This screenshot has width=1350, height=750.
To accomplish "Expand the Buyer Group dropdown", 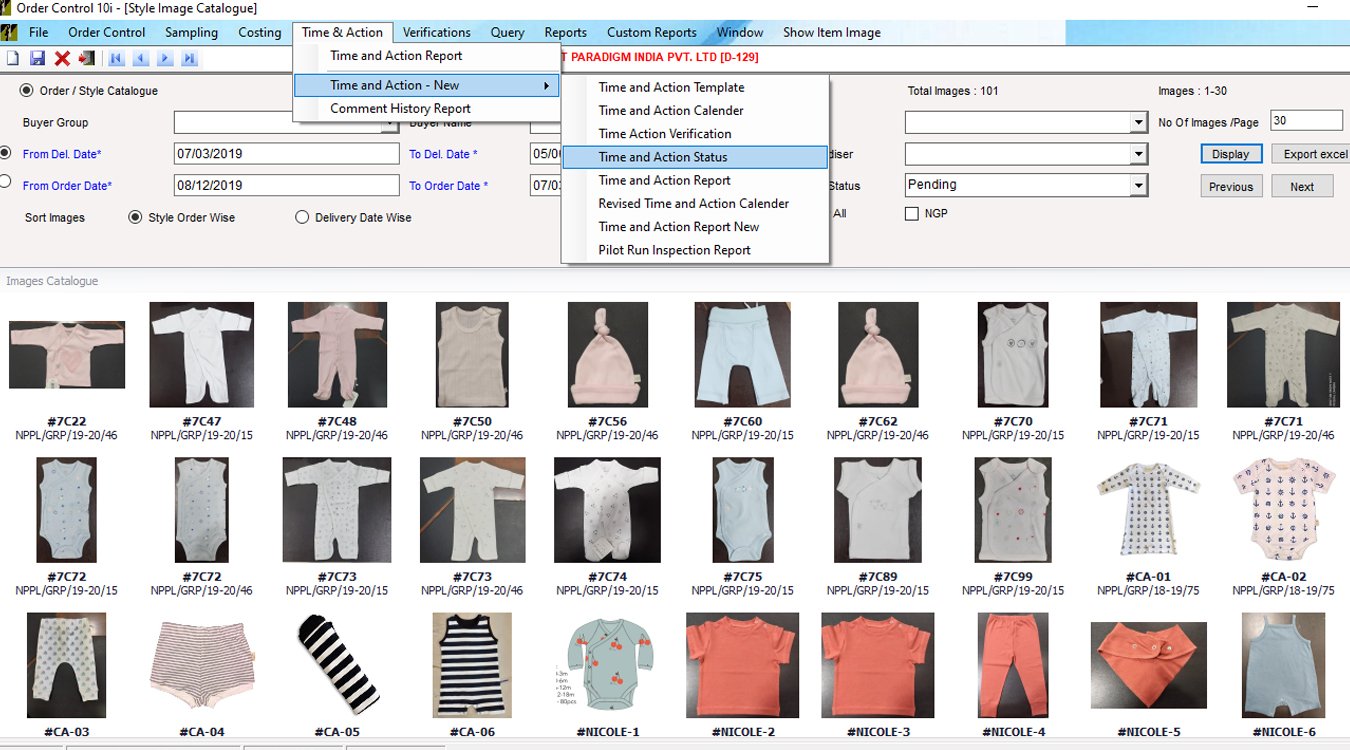I will tap(389, 124).
